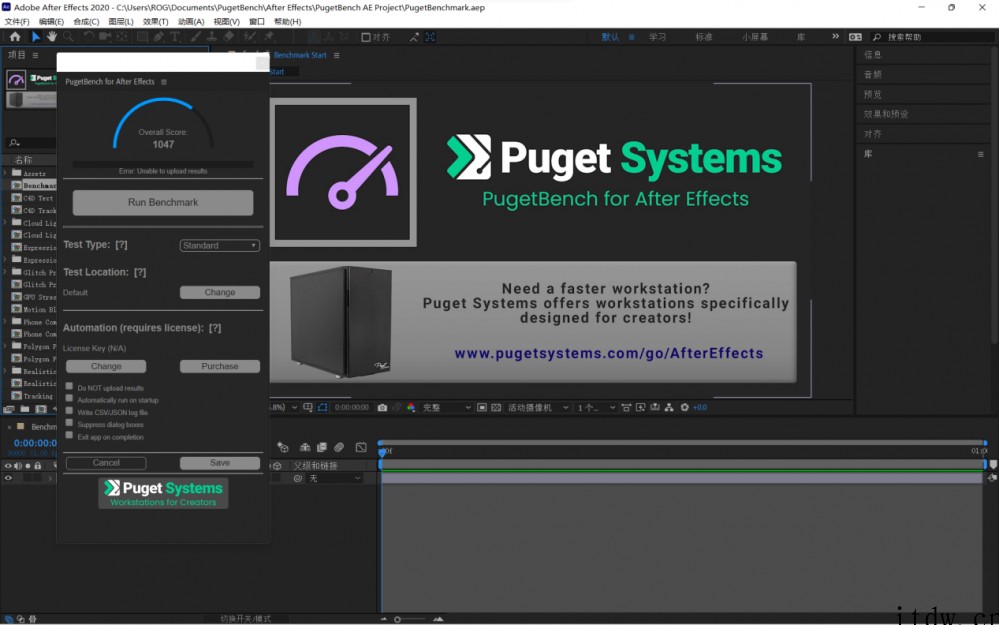The image size is (999, 625).
Task: Open the view layout count dropdown
Action: [596, 408]
